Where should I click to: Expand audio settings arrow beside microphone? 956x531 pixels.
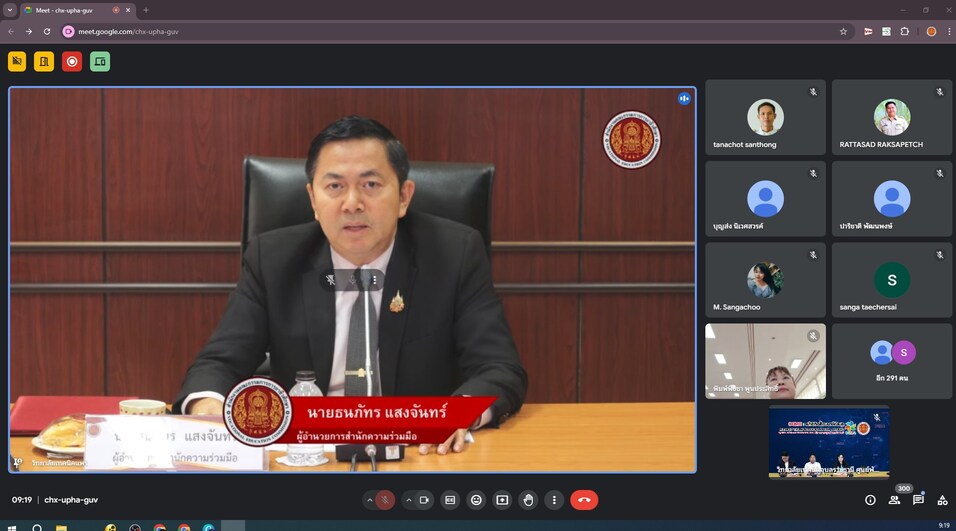pos(369,500)
